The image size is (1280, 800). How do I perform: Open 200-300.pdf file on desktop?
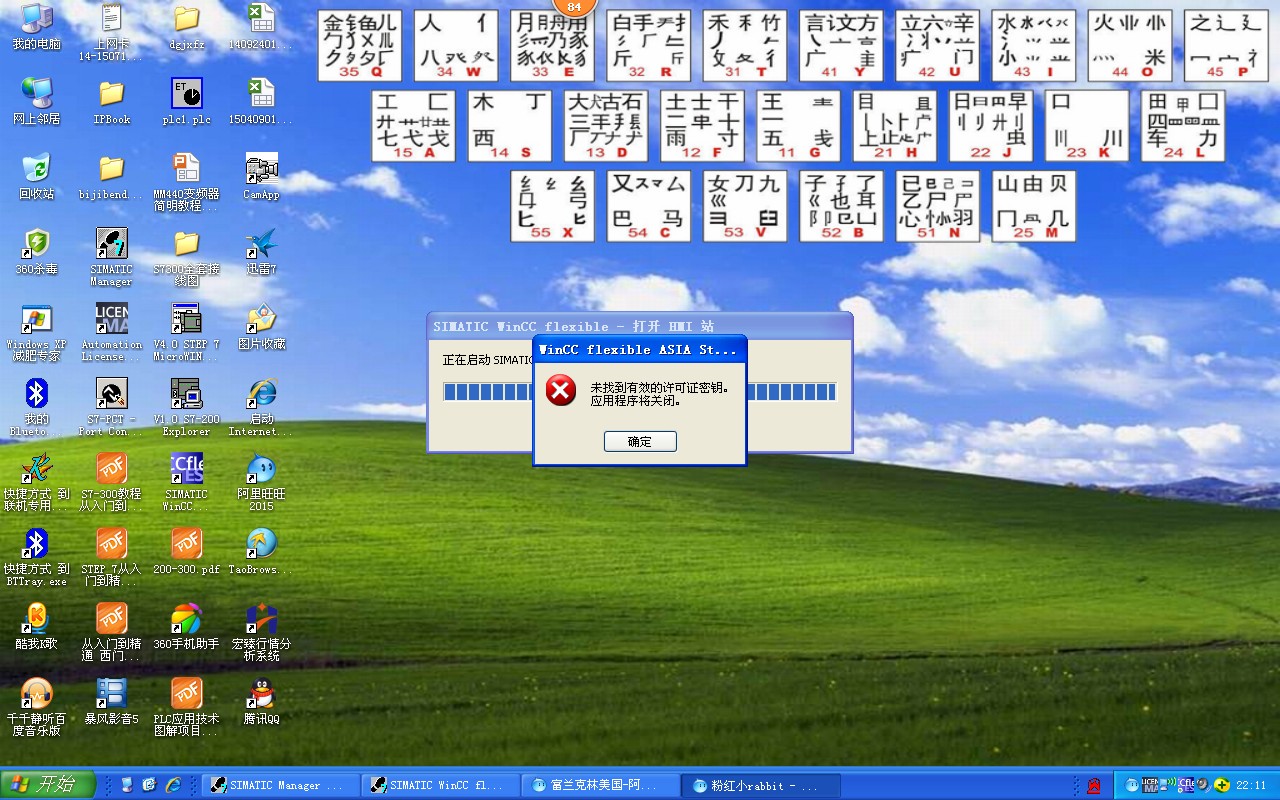point(186,552)
